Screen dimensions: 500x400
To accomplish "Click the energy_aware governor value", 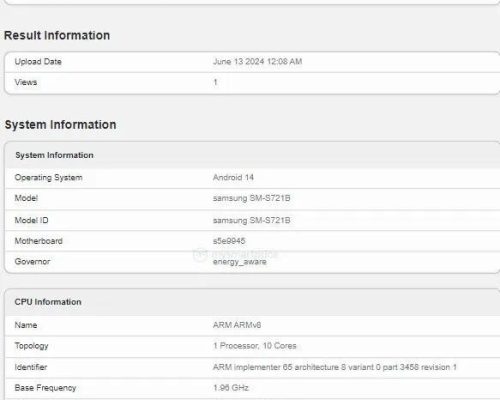I will coord(240,262).
